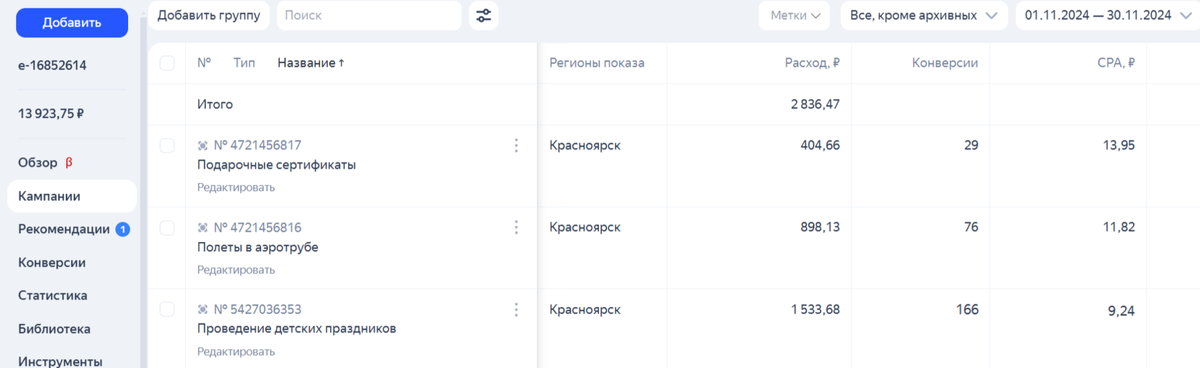Click the total spend value 2 836,47
Viewport: 1200px width, 368px height.
[x=815, y=104]
